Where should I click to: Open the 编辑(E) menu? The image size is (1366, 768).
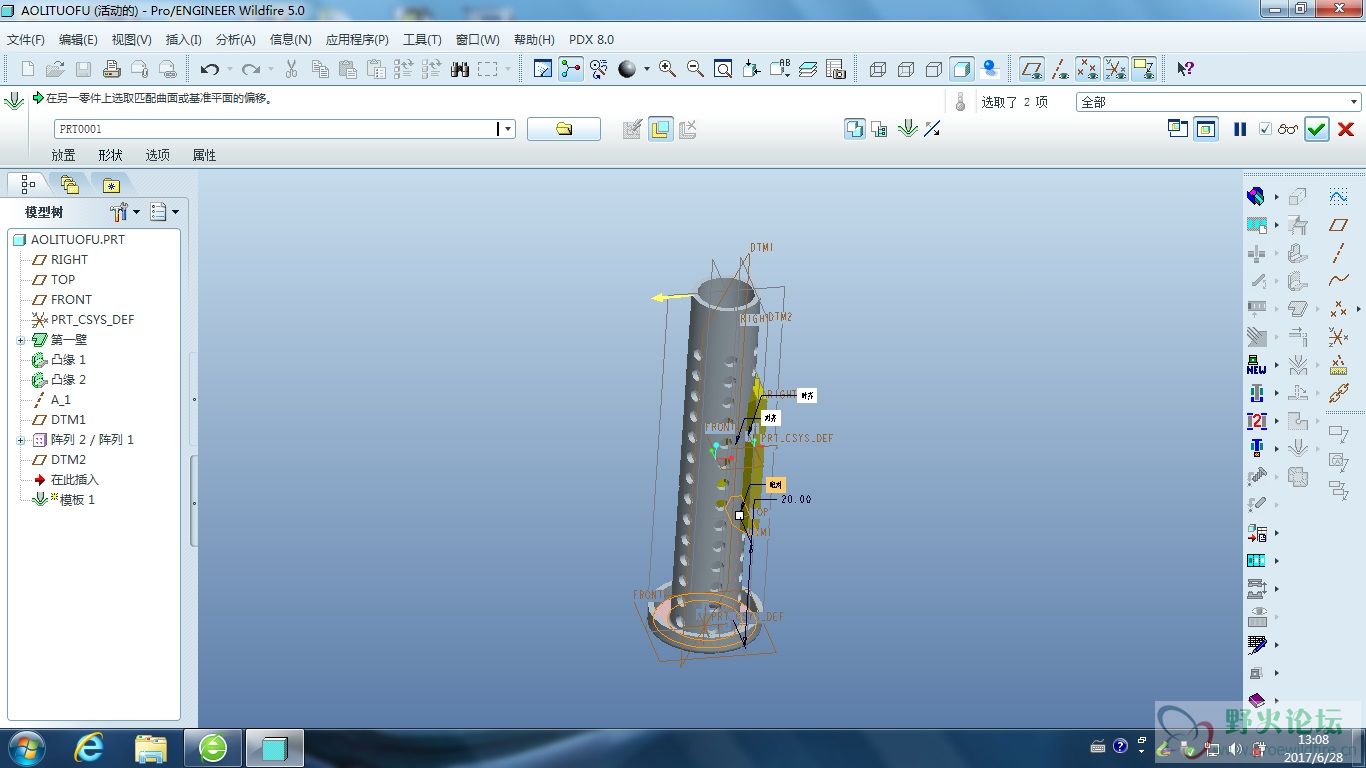(78, 40)
